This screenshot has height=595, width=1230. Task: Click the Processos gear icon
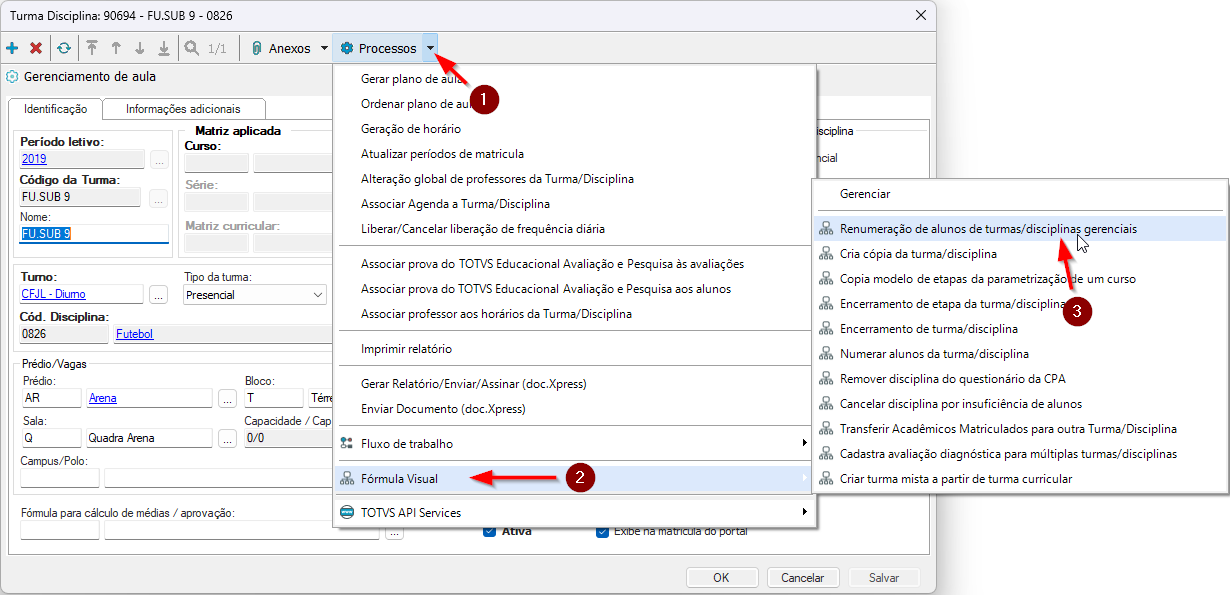click(x=347, y=48)
